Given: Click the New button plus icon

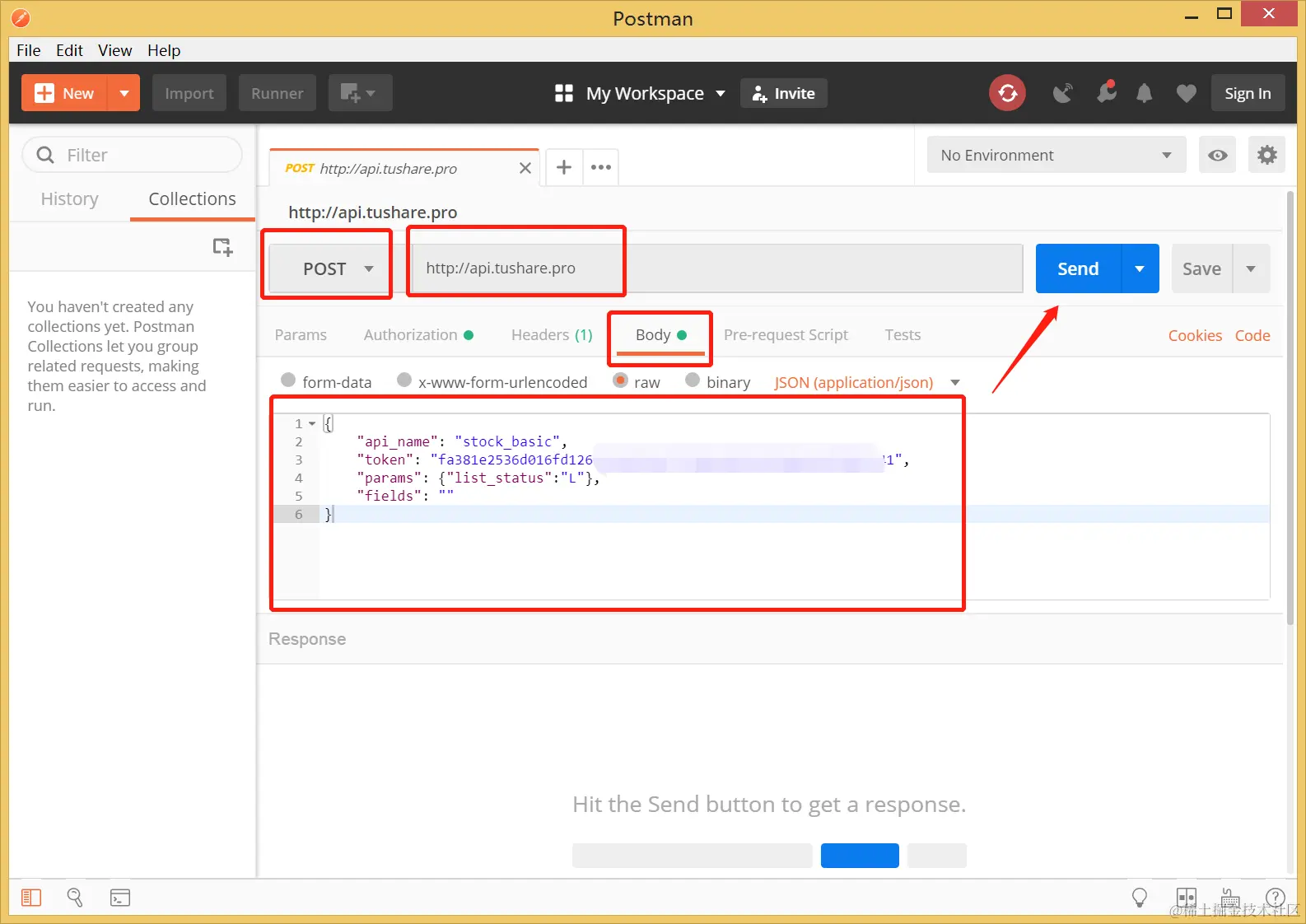Looking at the screenshot, I should [x=44, y=93].
